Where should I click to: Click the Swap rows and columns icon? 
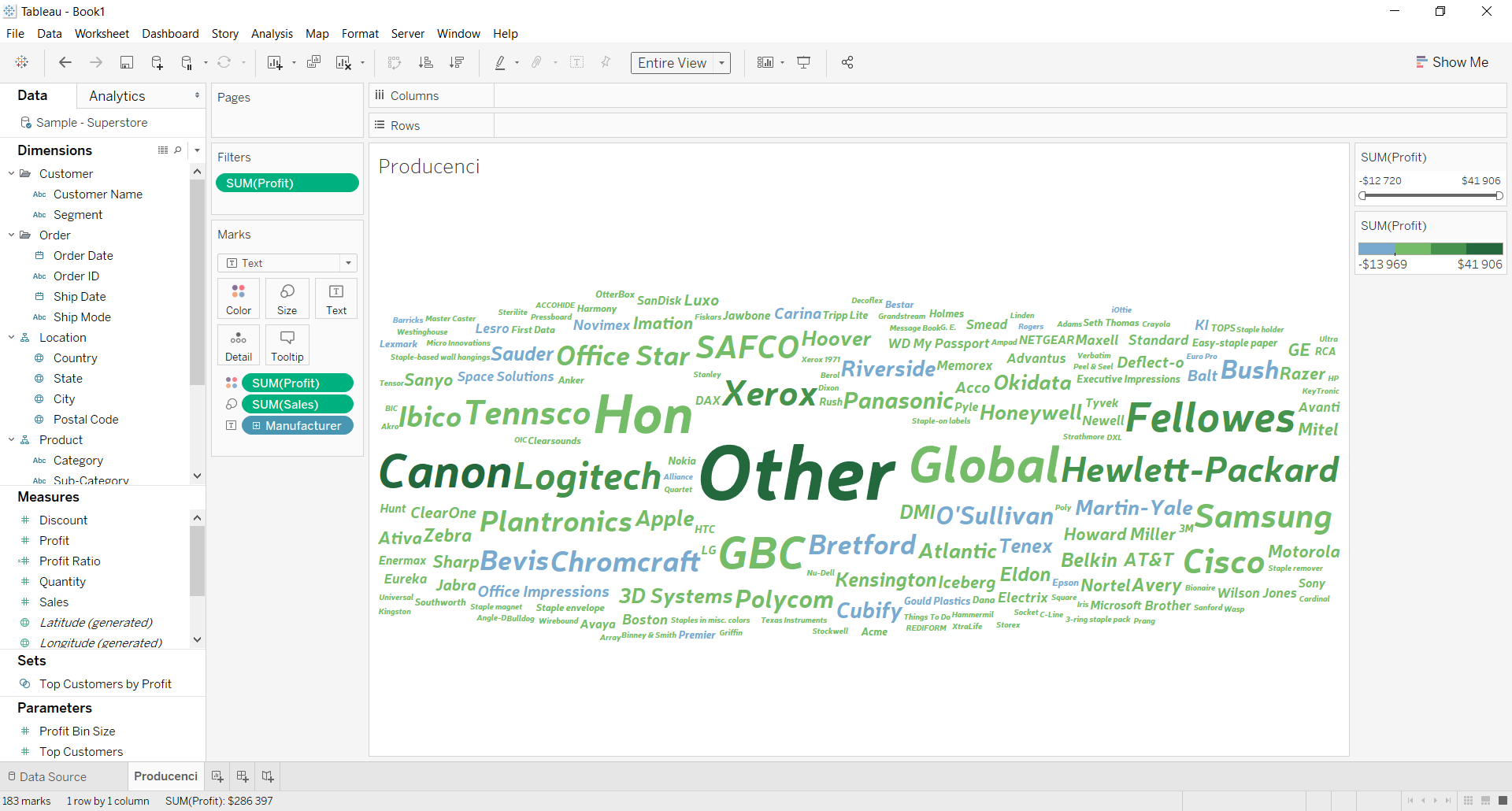[x=395, y=63]
